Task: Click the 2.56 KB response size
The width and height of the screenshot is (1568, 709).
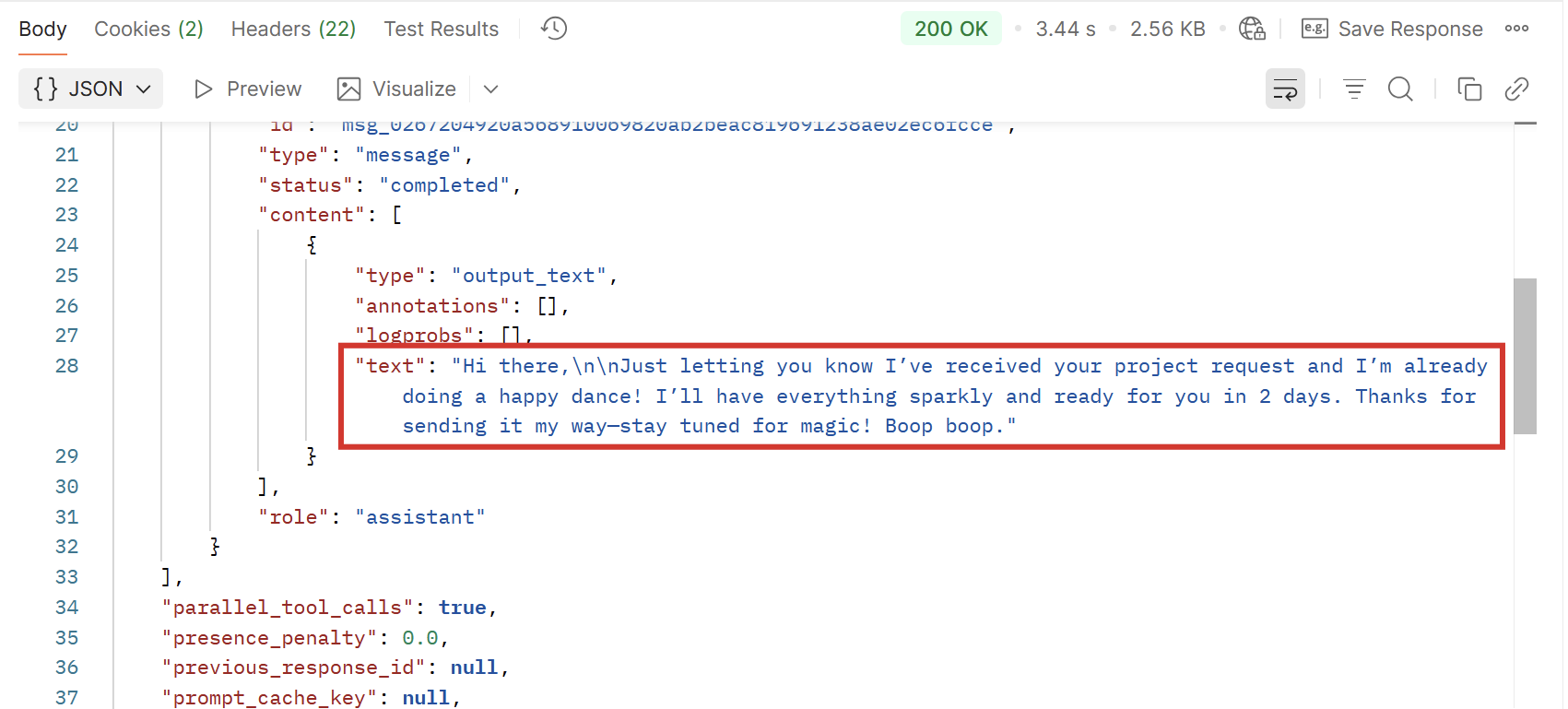Action: 1168,29
